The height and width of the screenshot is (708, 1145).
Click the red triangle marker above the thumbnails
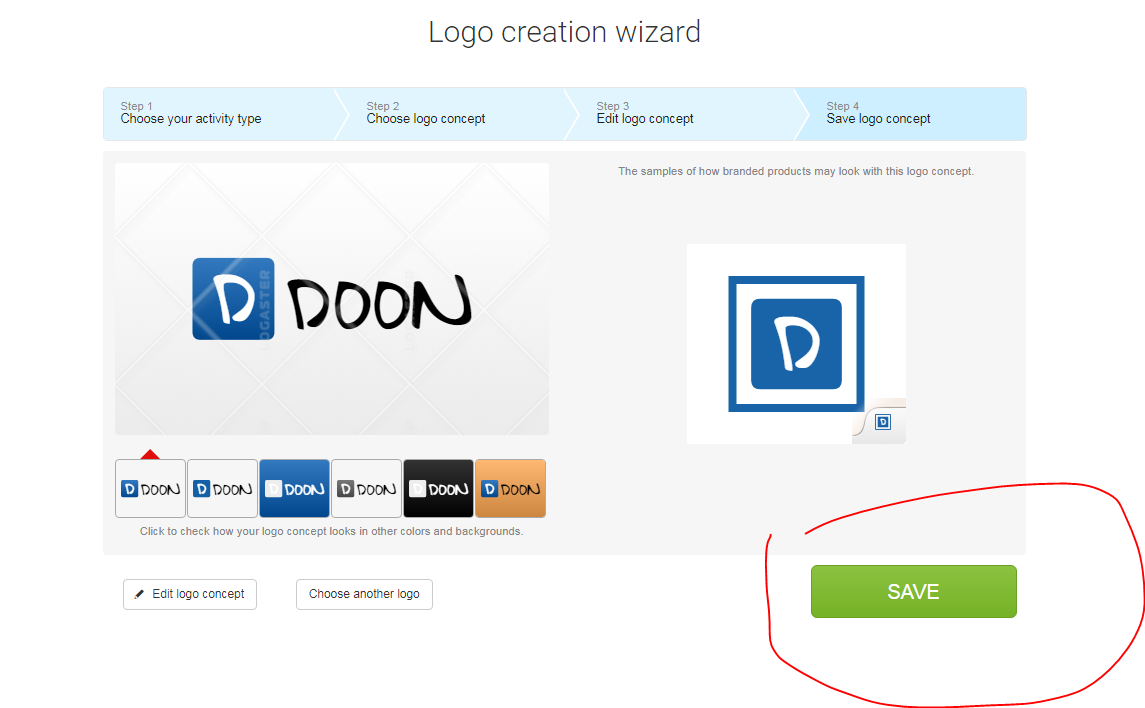150,454
